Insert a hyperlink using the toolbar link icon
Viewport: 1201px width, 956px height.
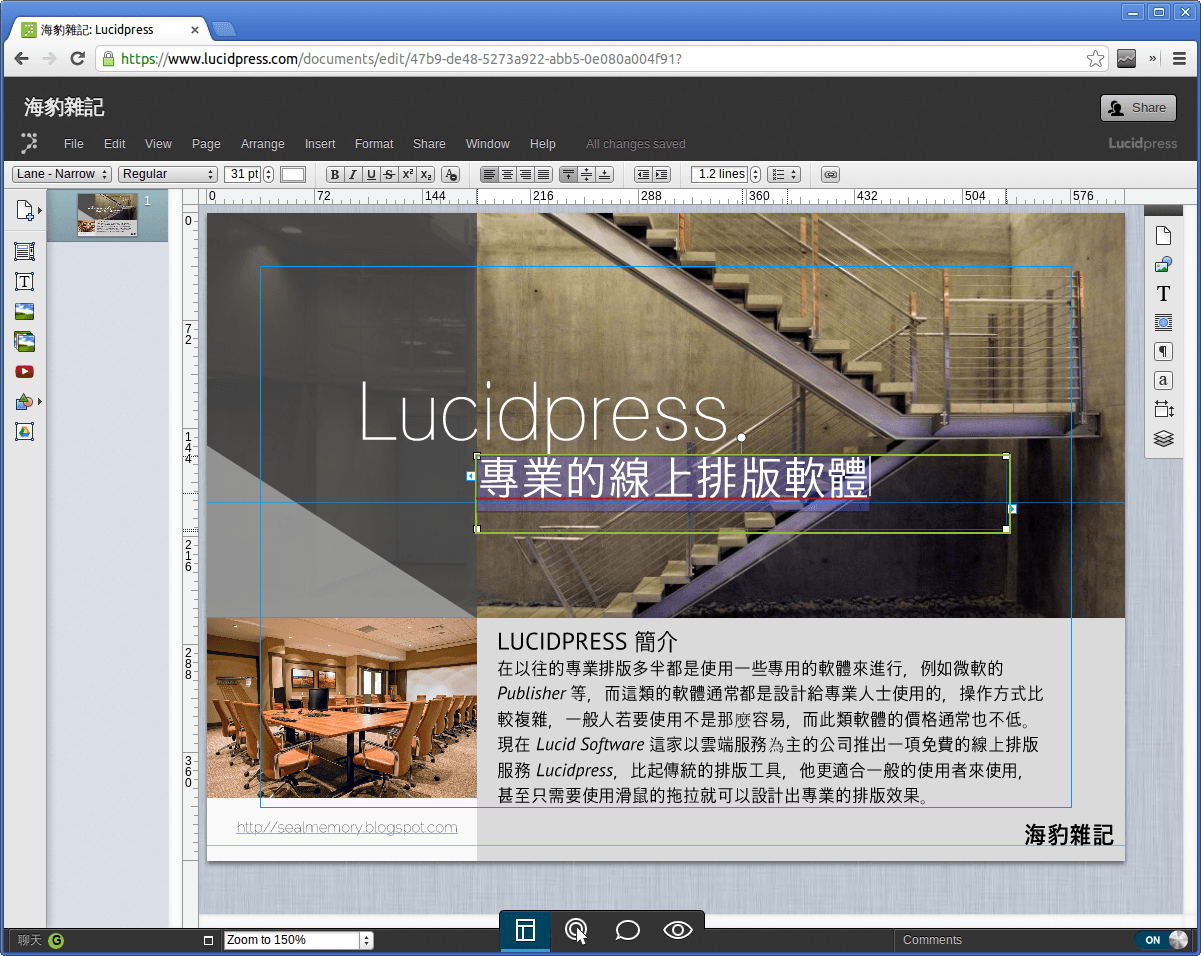(830, 174)
